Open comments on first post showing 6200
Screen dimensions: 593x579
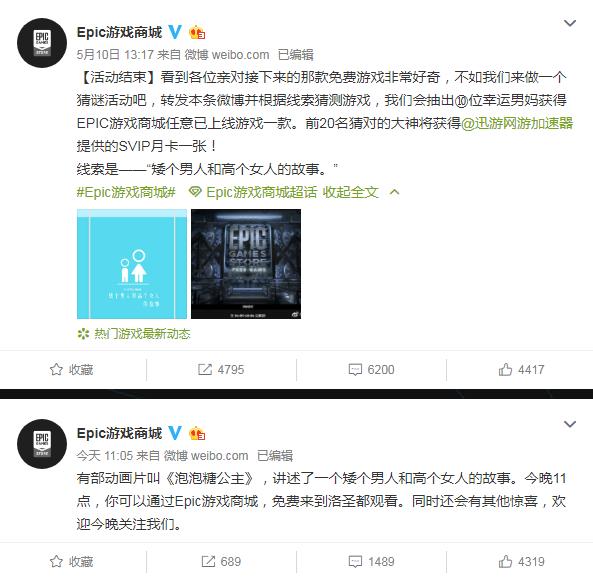click(371, 369)
